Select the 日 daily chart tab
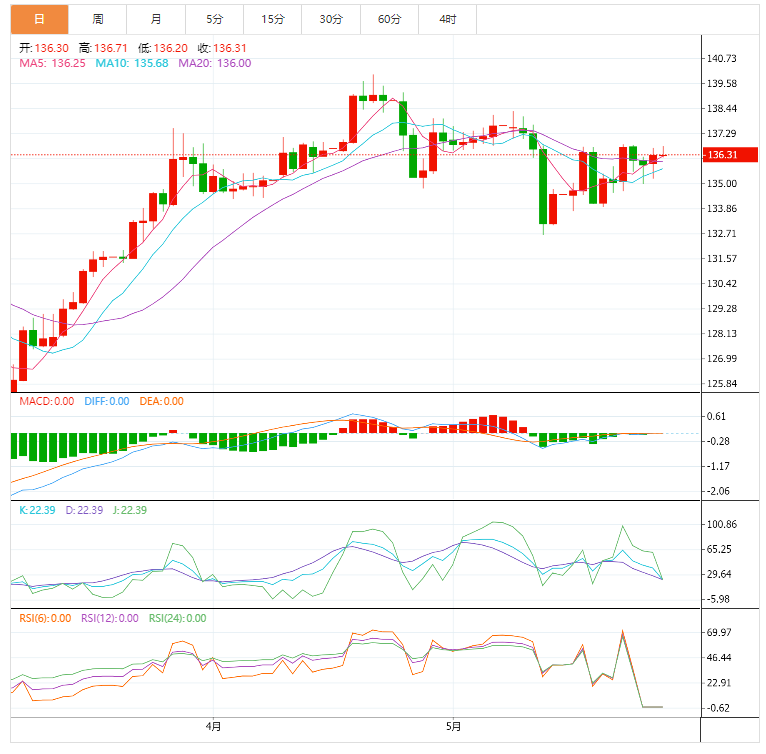Image resolution: width=766 pixels, height=754 pixels. tap(40, 20)
